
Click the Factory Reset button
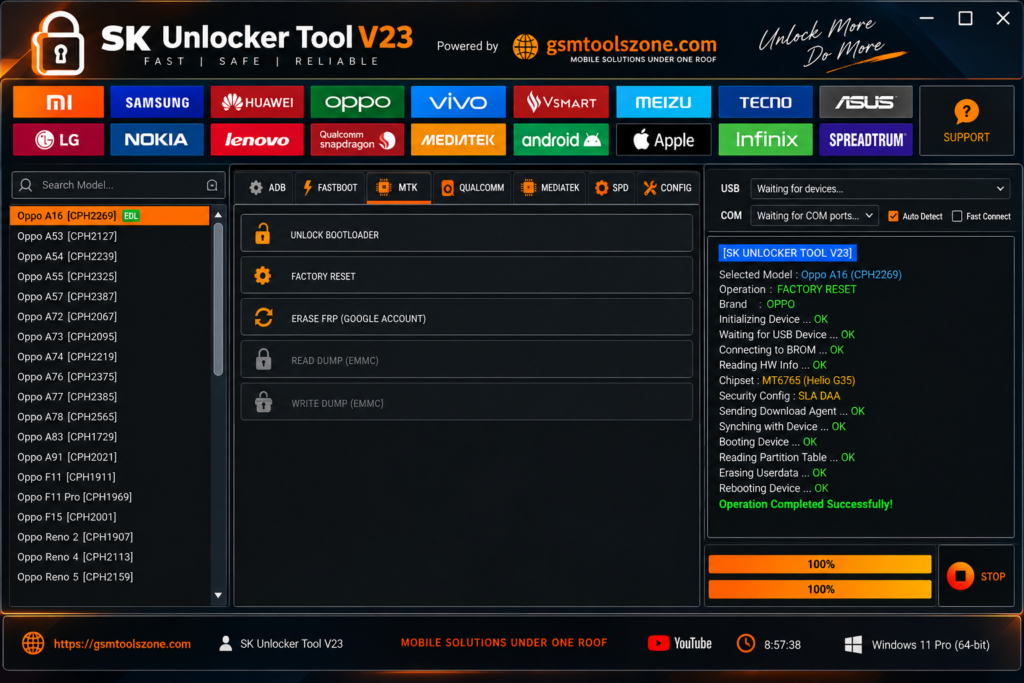point(466,276)
